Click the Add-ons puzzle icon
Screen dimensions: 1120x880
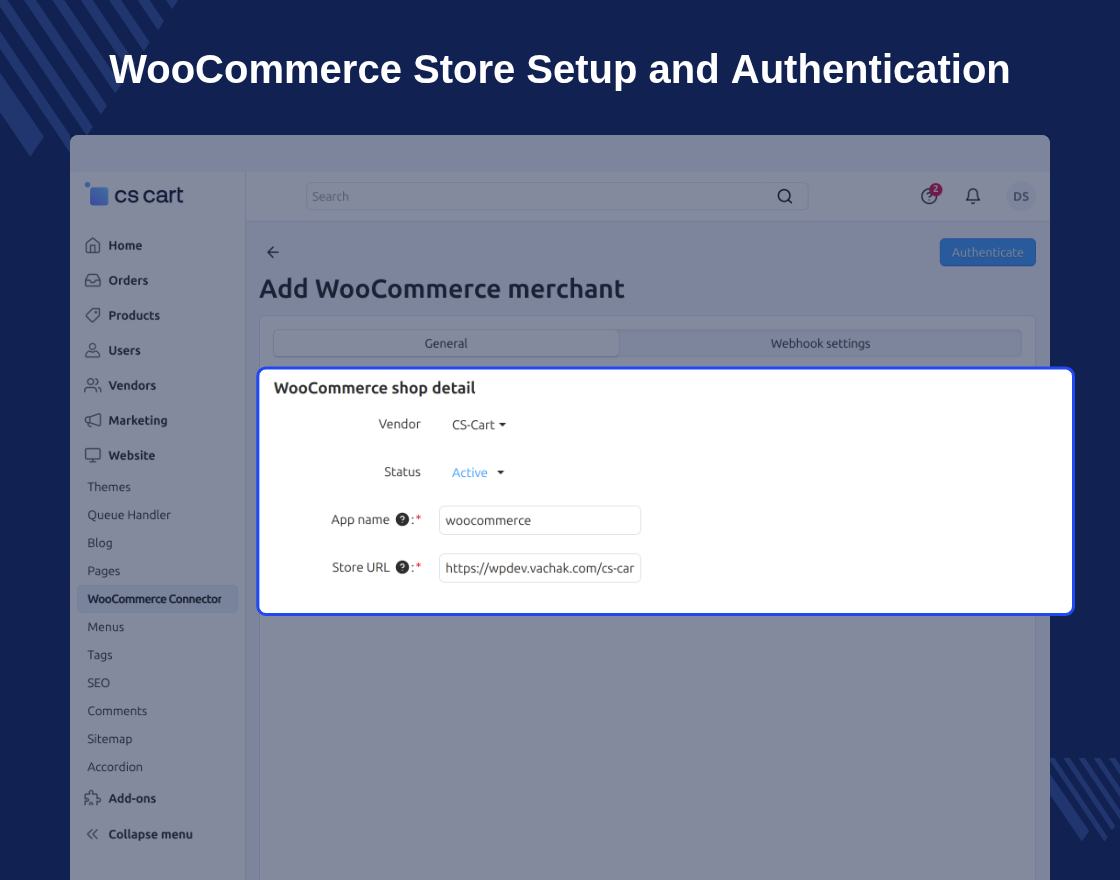point(93,798)
